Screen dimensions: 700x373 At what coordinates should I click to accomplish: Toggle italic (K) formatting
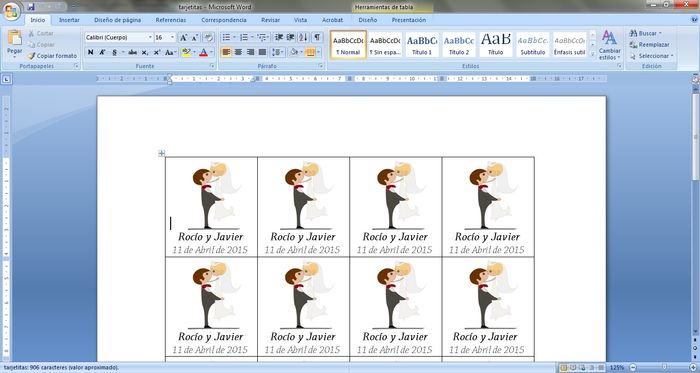(x=102, y=52)
